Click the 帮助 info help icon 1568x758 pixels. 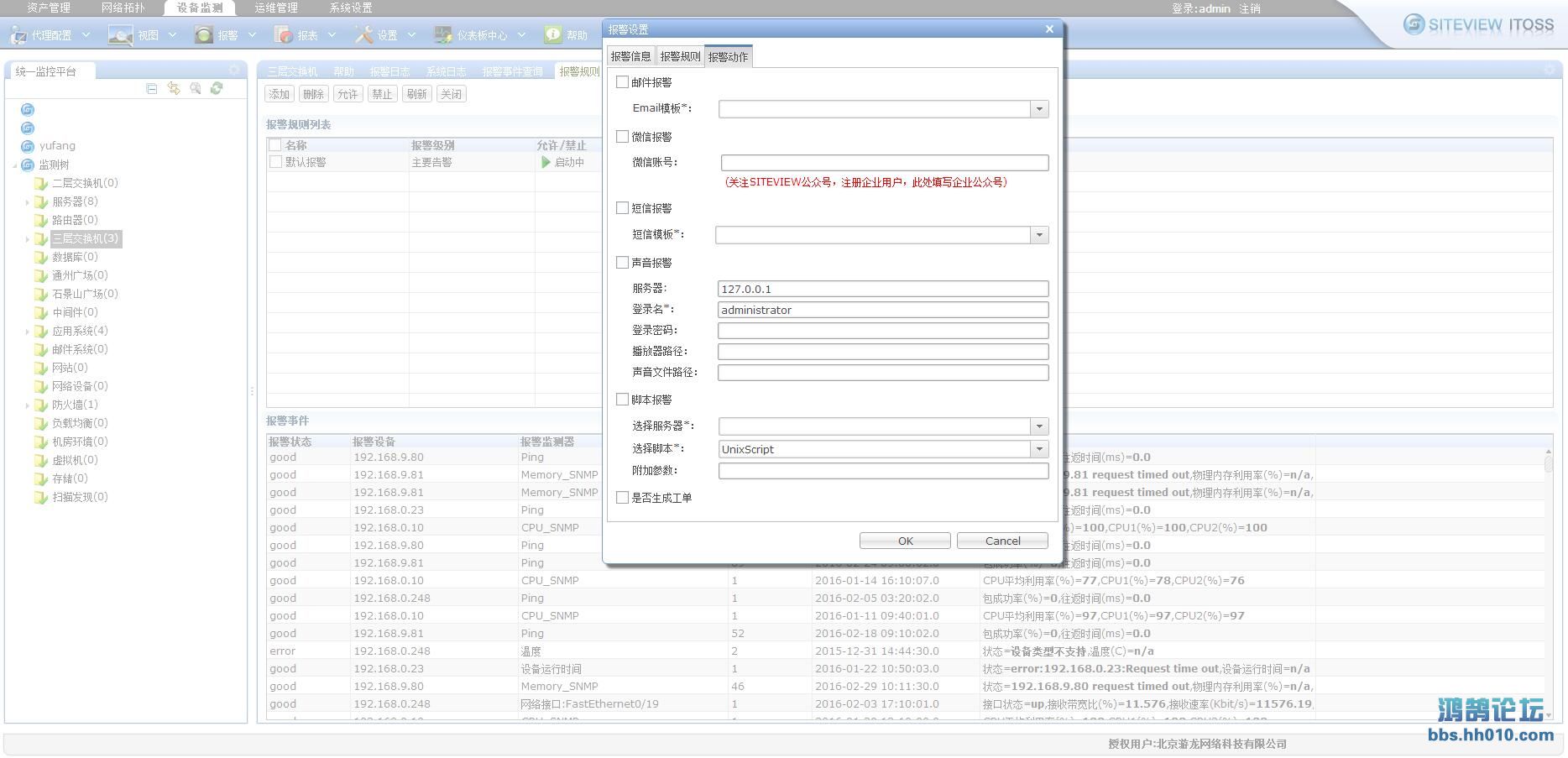tap(552, 34)
